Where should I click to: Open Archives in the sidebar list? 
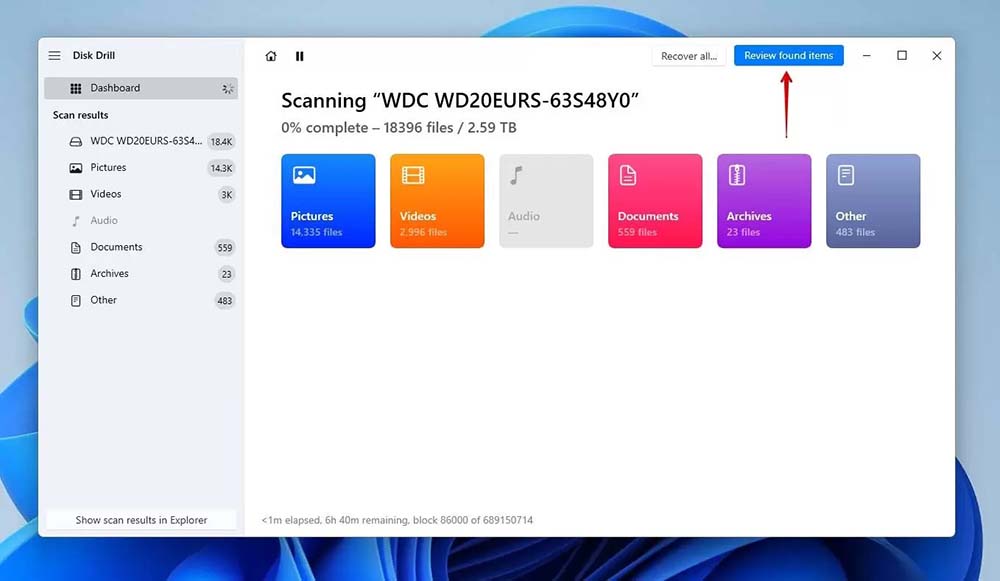click(109, 274)
